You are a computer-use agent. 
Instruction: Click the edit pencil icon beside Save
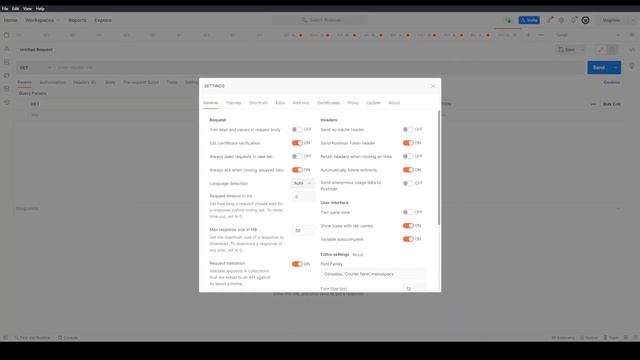(x=600, y=50)
